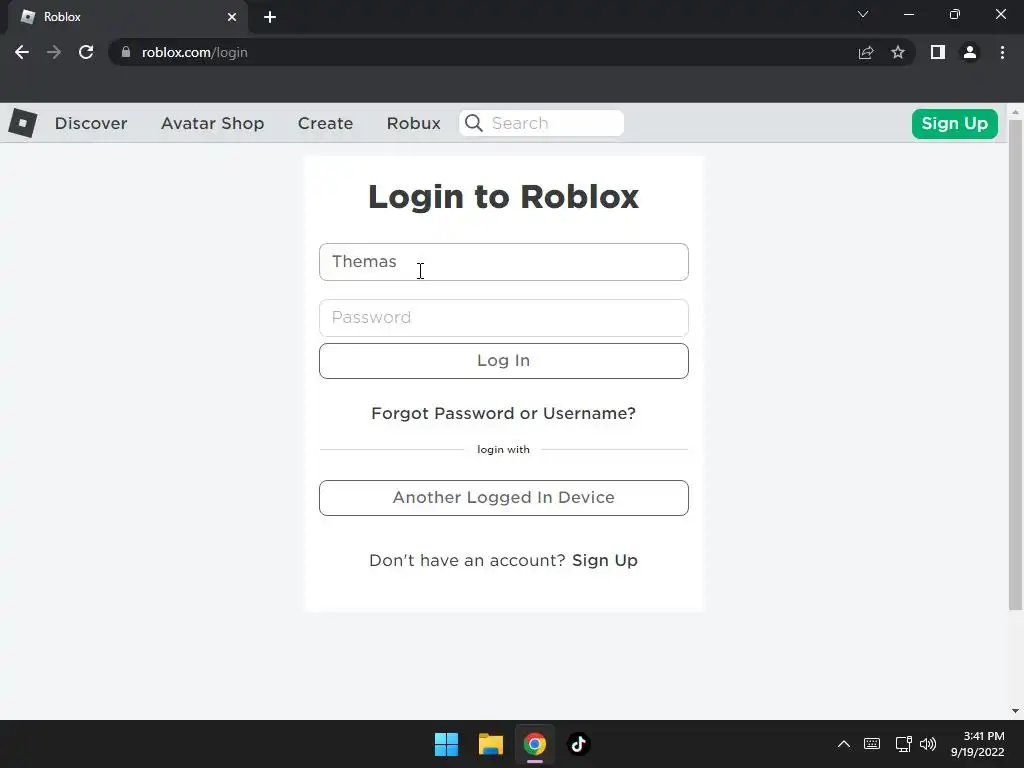Open File Explorer from the taskbar

(x=490, y=744)
